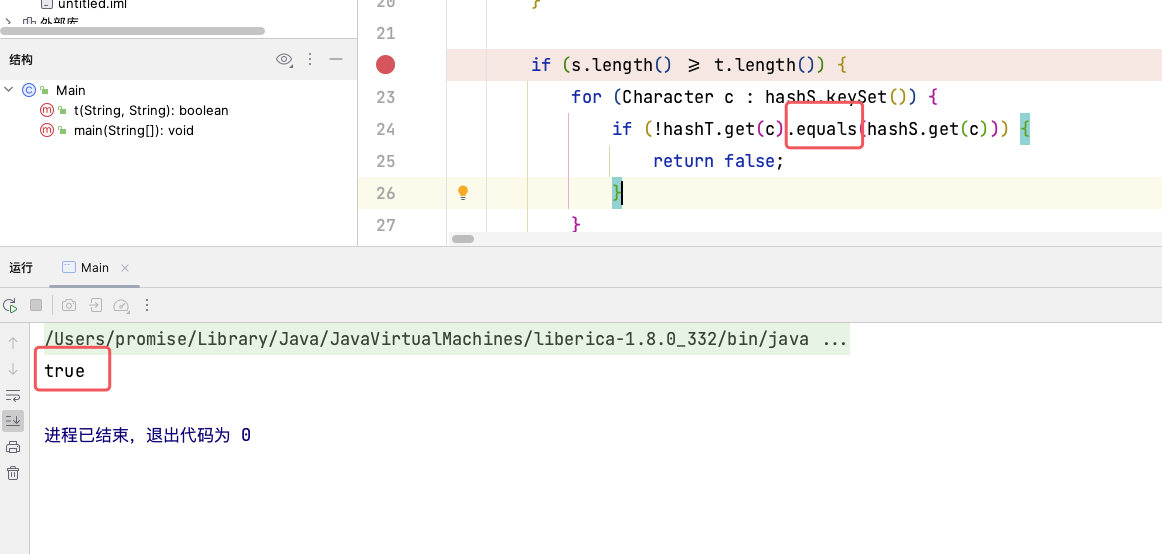Click the project panel horizontal scrollbar
The height and width of the screenshot is (554, 1162).
(133, 31)
